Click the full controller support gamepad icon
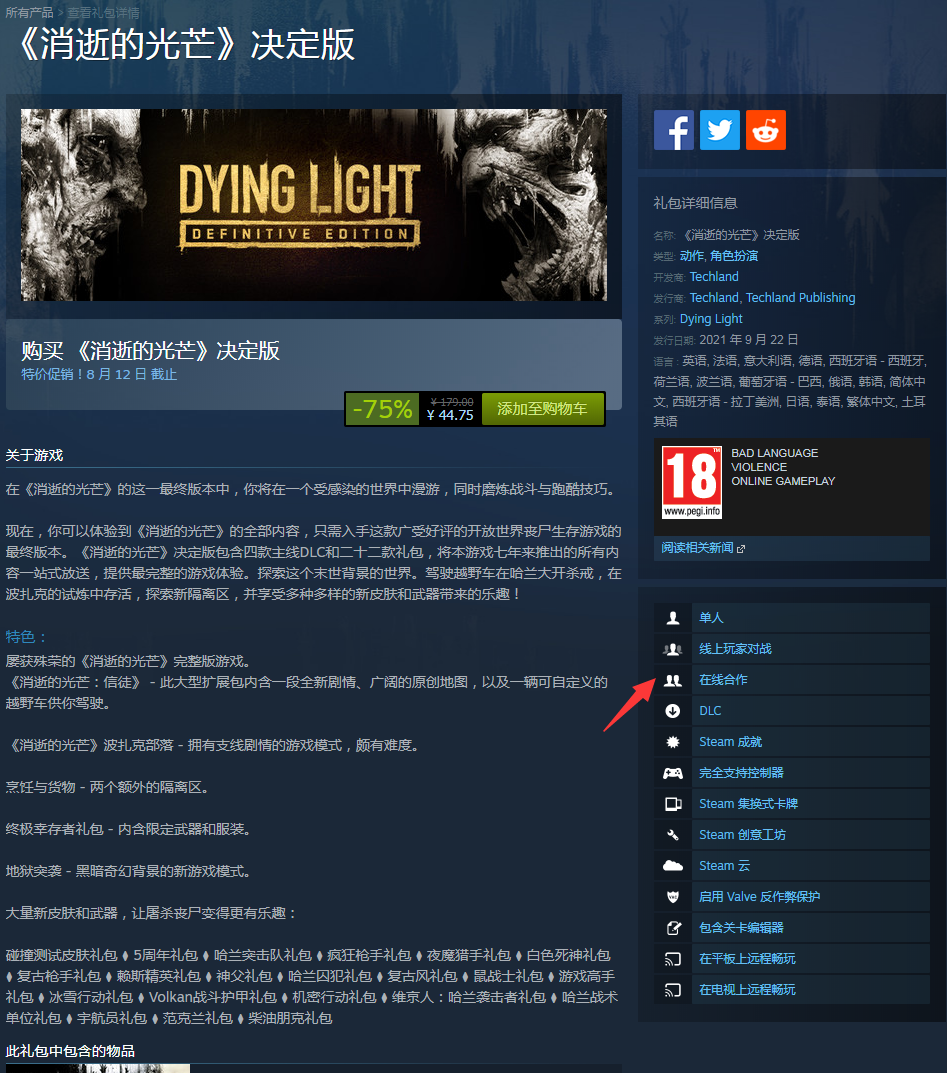 (673, 773)
